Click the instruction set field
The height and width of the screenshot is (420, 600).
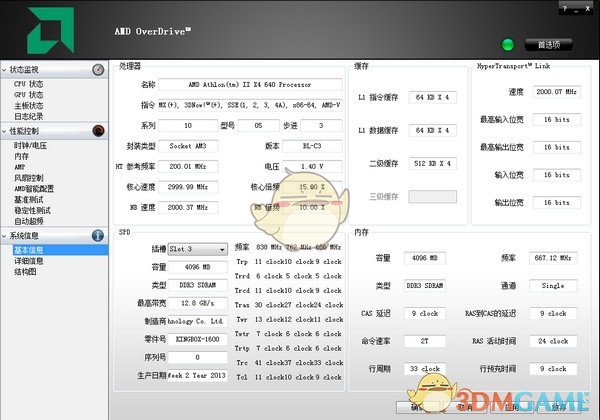[250, 105]
